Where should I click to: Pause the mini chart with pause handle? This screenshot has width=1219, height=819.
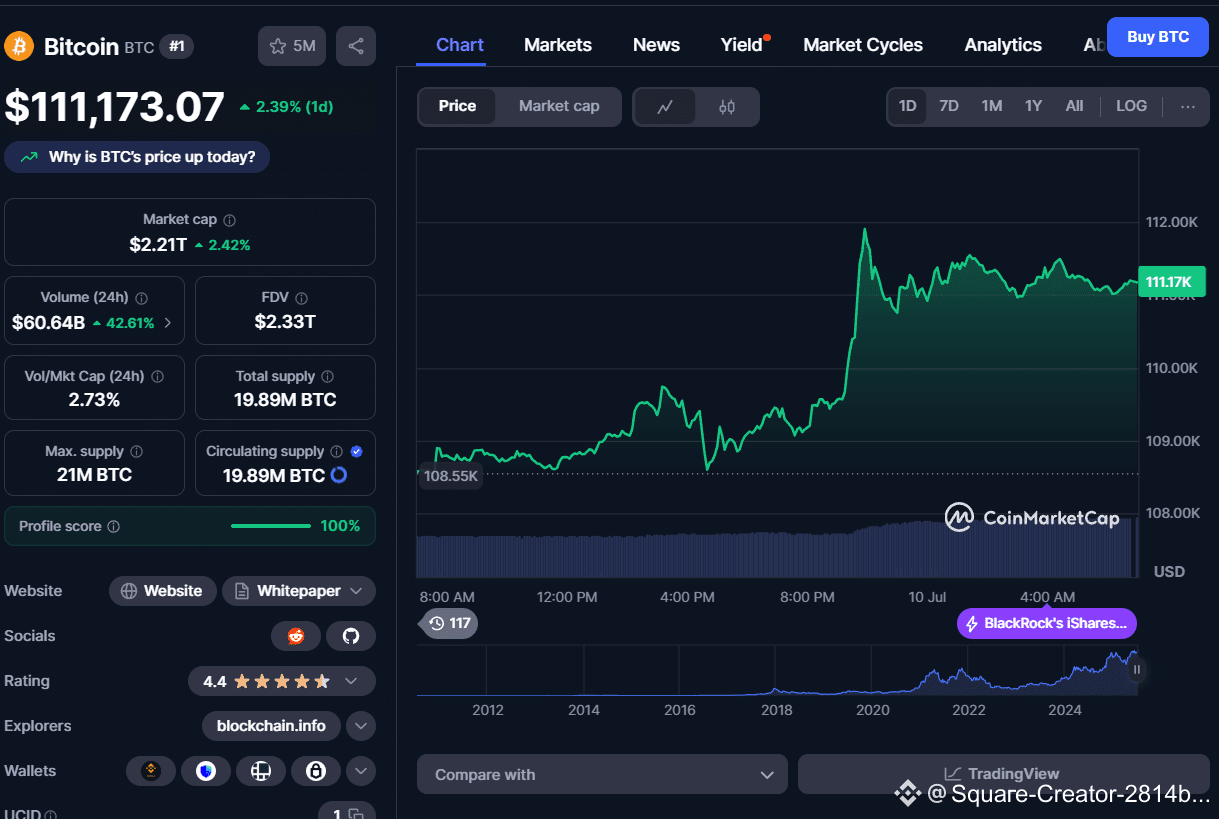click(x=1136, y=669)
